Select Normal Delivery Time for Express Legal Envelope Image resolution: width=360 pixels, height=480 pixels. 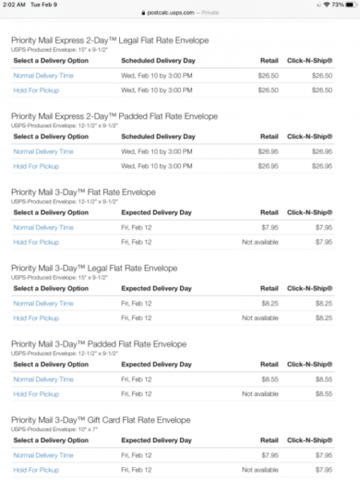[43, 76]
